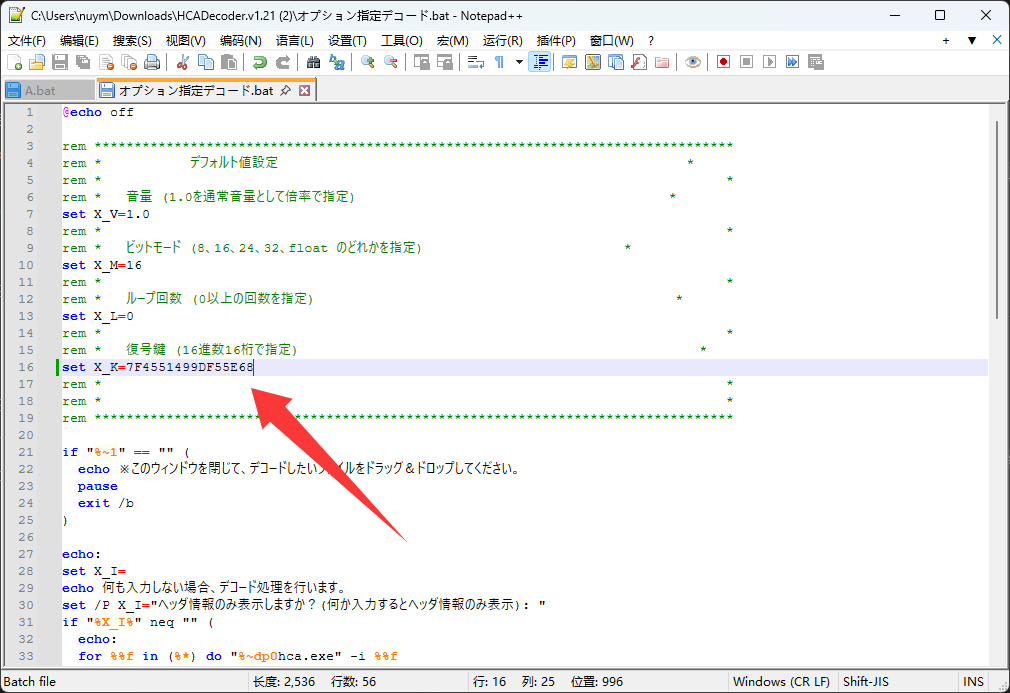Toggle word wrap in toolbar

coord(476,62)
